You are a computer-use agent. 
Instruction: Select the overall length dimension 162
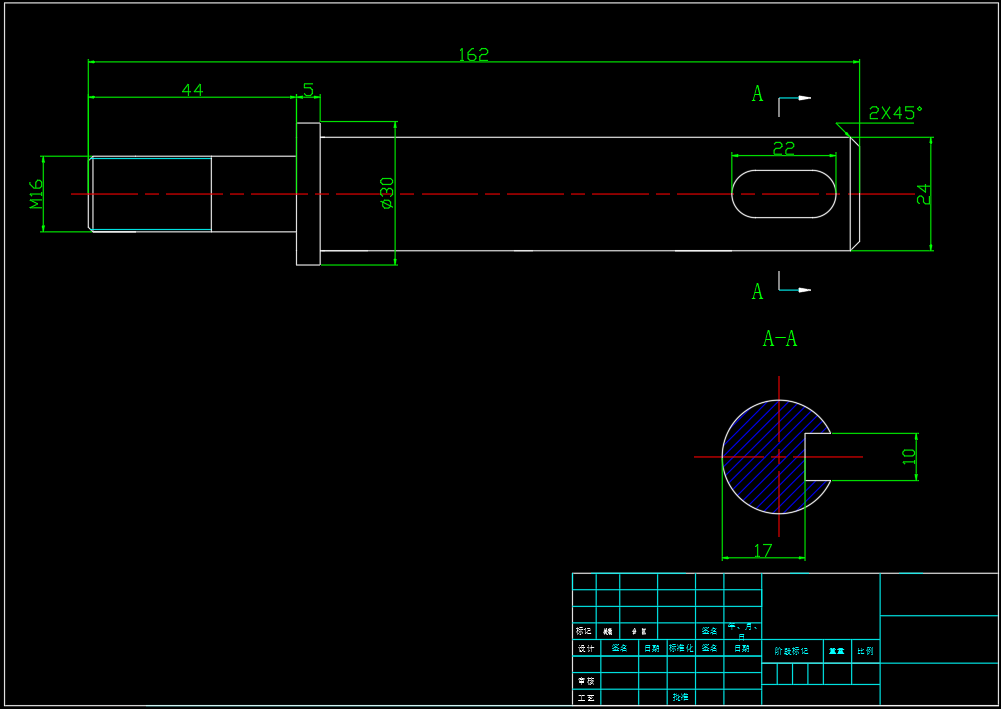[x=473, y=55]
